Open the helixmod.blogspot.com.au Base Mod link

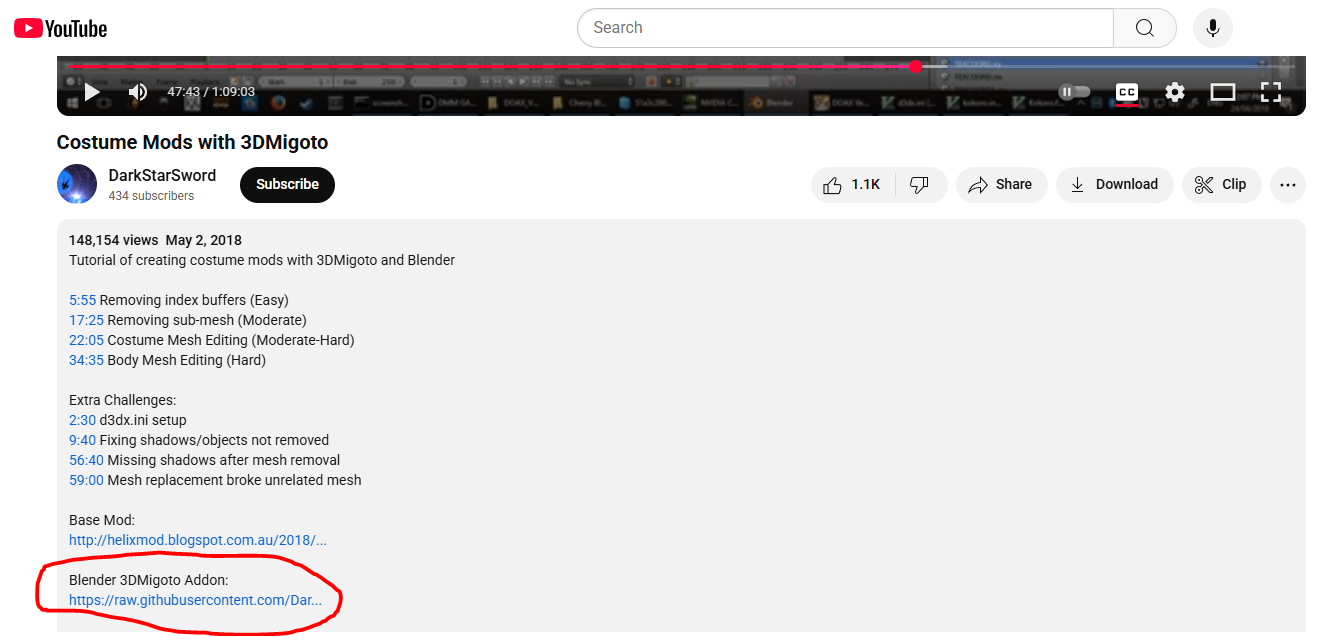point(198,540)
